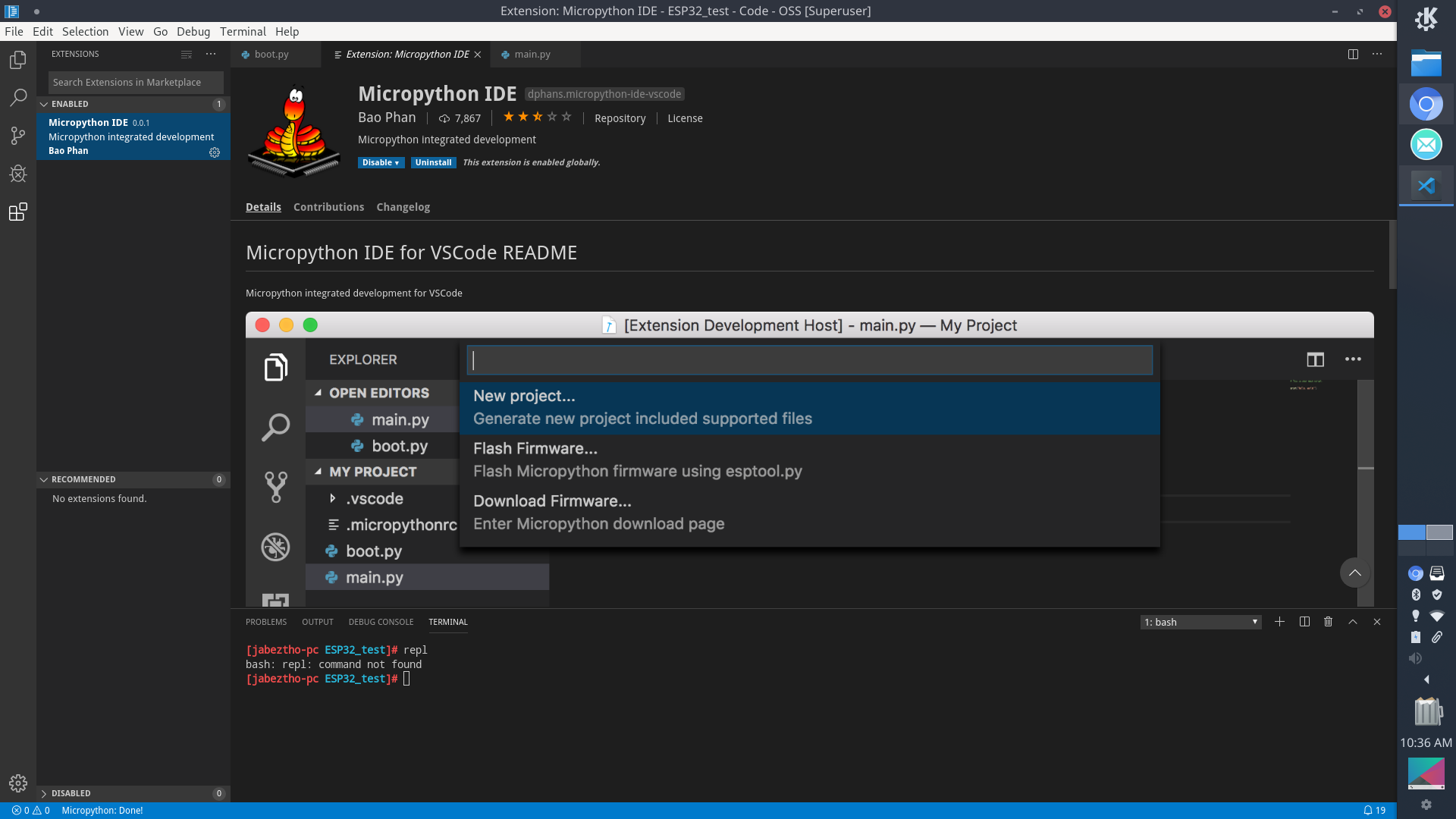Show the DEBUG CONSOLE panel tab
The image size is (1456, 819).
click(381, 622)
